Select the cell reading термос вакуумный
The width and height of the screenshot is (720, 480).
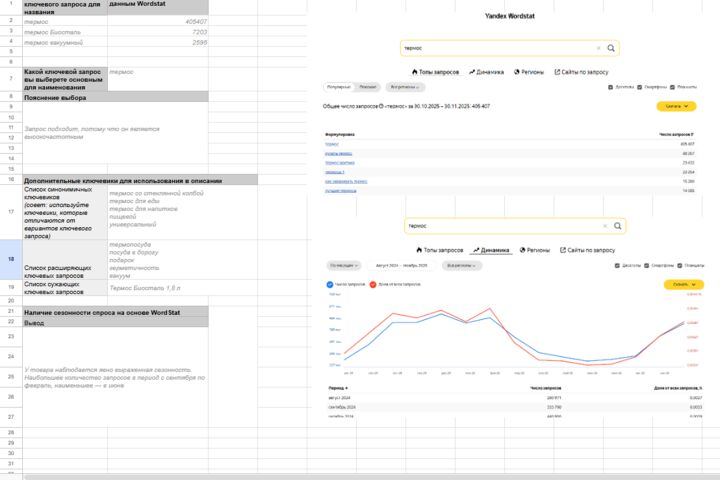point(65,42)
